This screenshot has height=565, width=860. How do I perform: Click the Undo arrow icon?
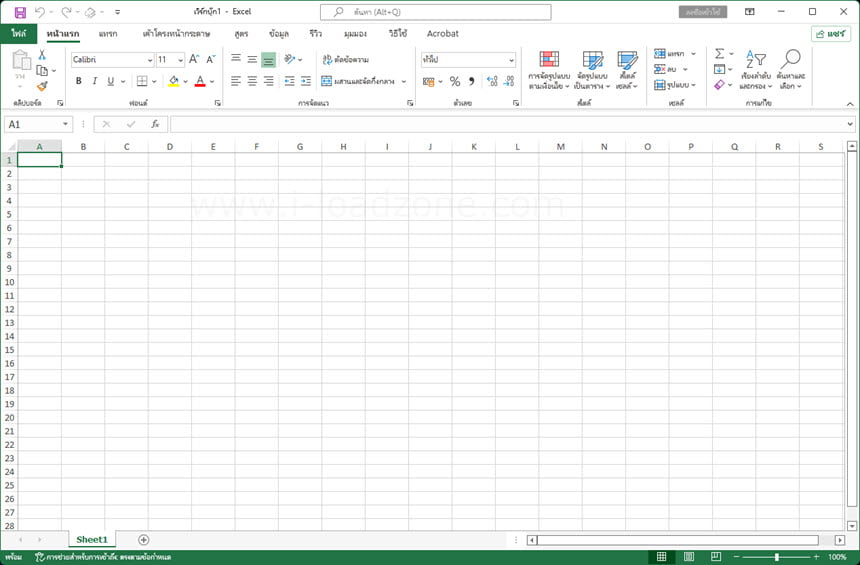coord(40,12)
